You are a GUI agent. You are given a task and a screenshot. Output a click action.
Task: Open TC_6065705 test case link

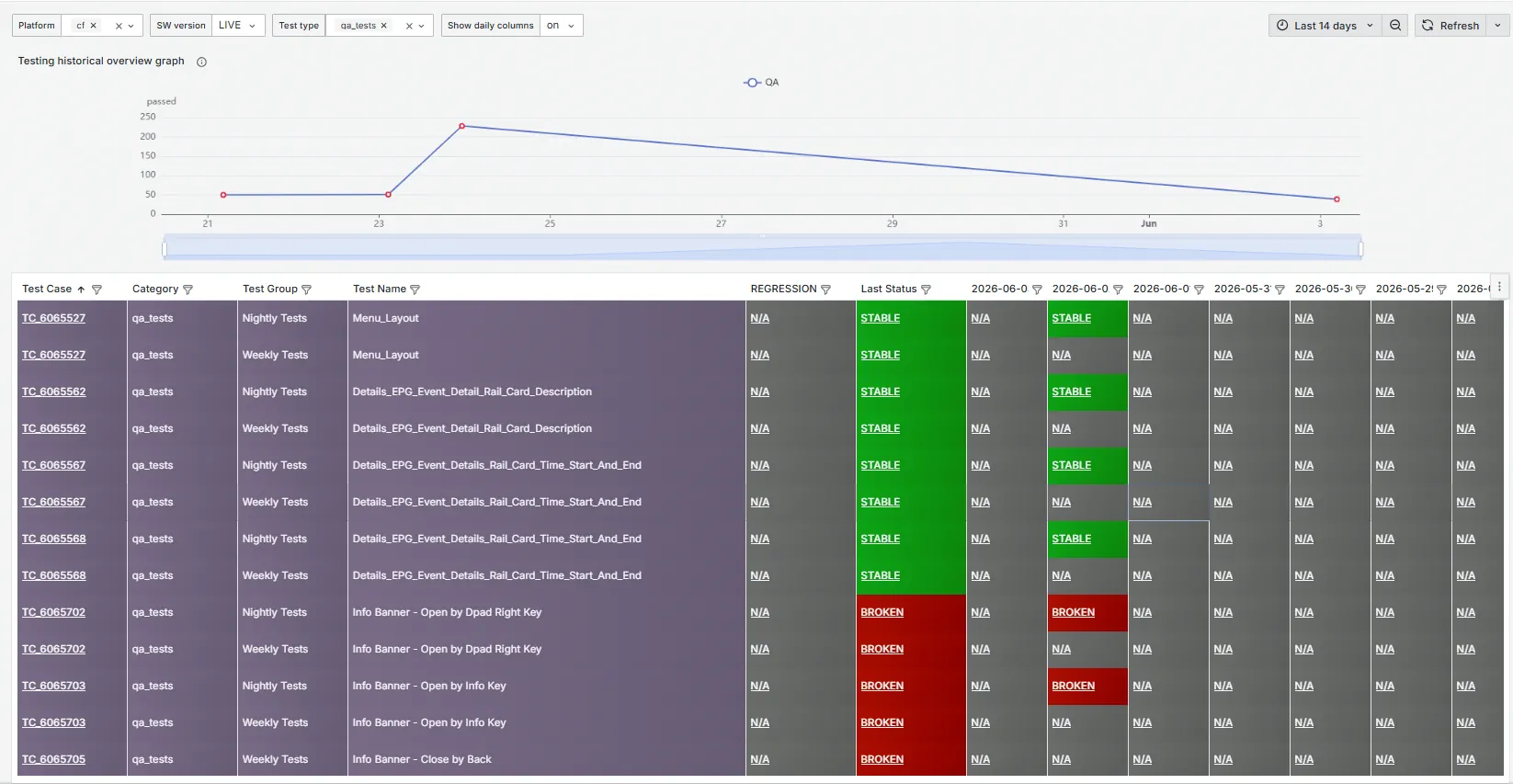53,759
